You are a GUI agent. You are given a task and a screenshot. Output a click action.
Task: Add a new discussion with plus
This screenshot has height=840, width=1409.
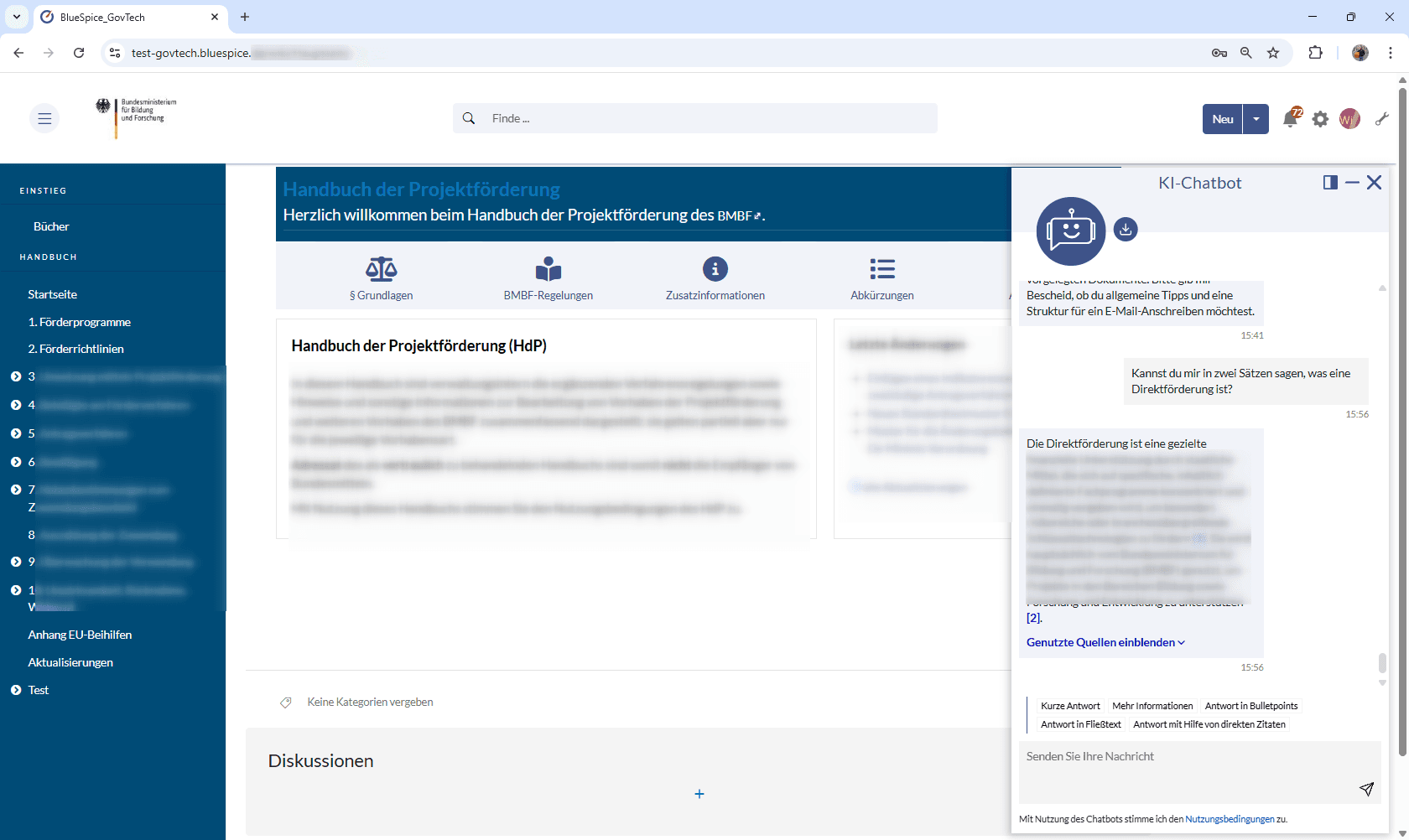coord(699,794)
